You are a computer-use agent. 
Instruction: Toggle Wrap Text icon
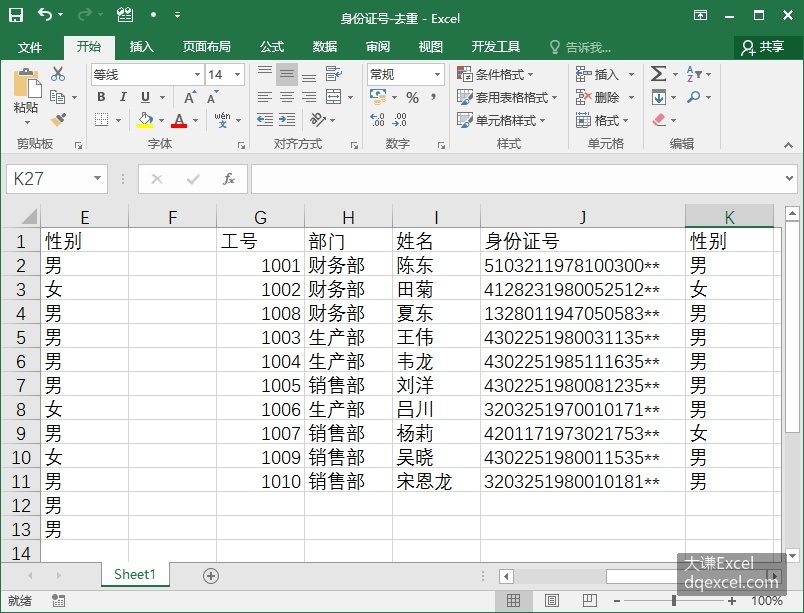334,74
